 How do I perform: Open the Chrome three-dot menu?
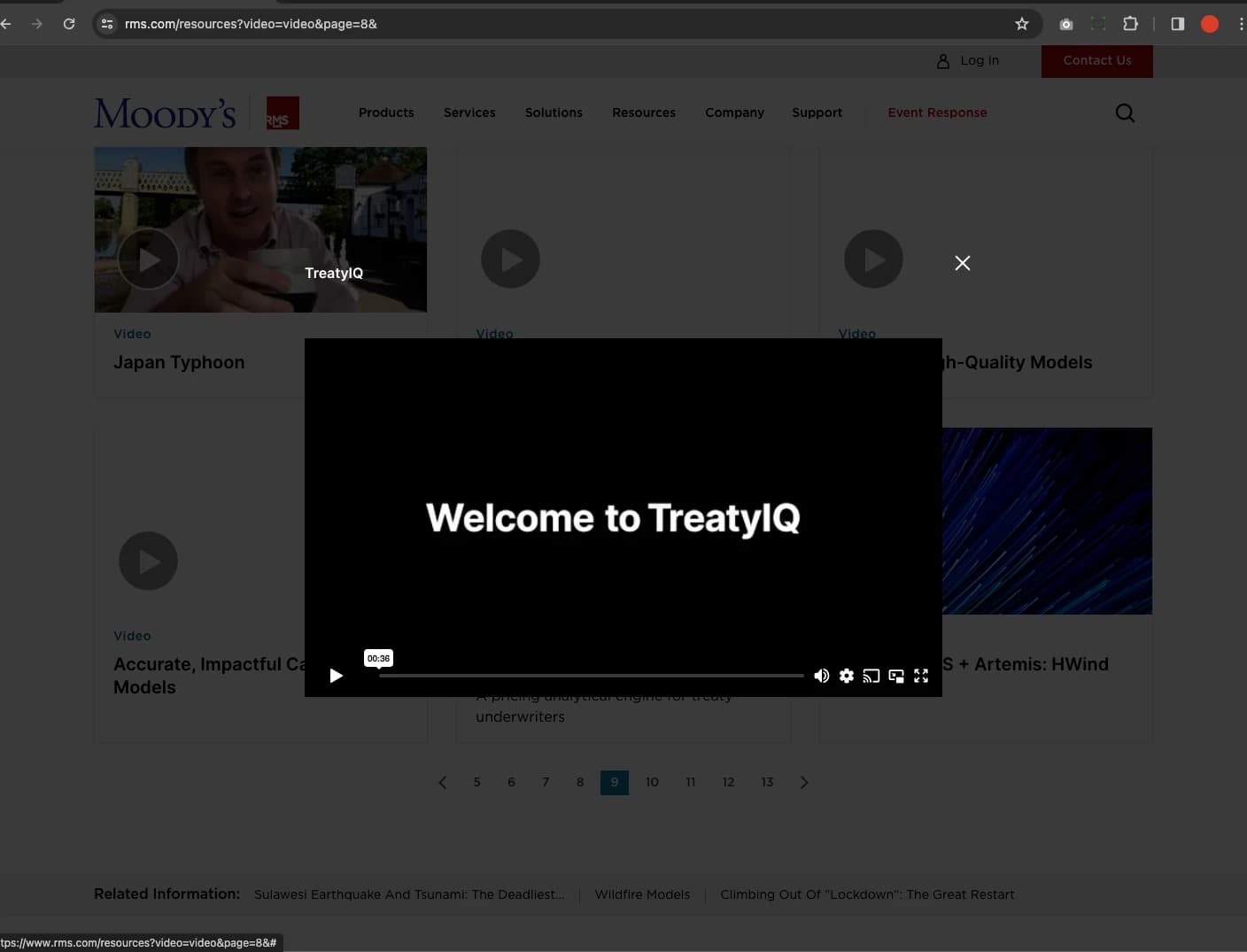[x=1242, y=24]
